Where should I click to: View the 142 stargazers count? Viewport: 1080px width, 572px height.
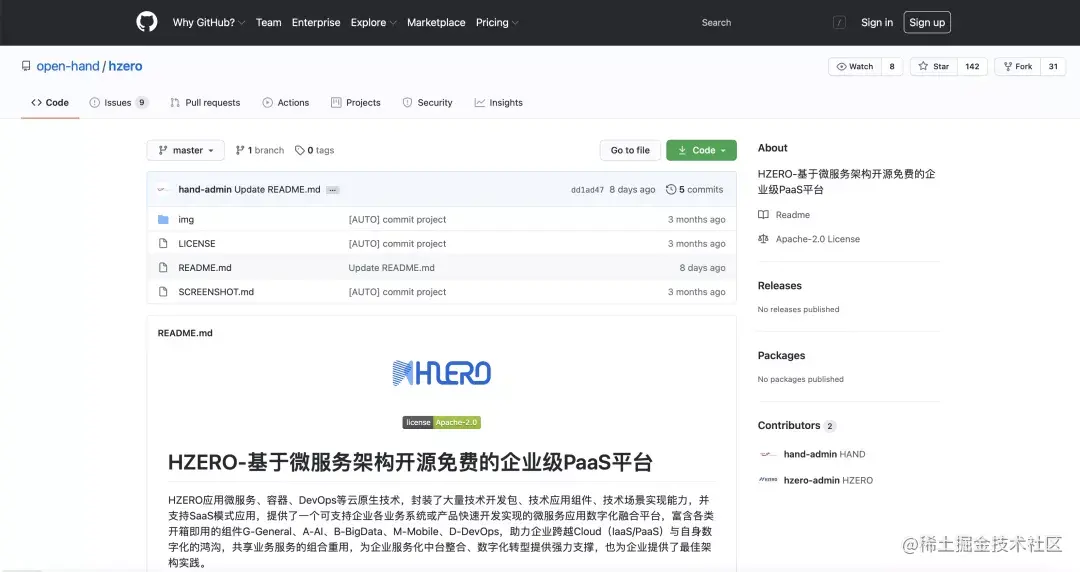pyautogui.click(x=973, y=66)
